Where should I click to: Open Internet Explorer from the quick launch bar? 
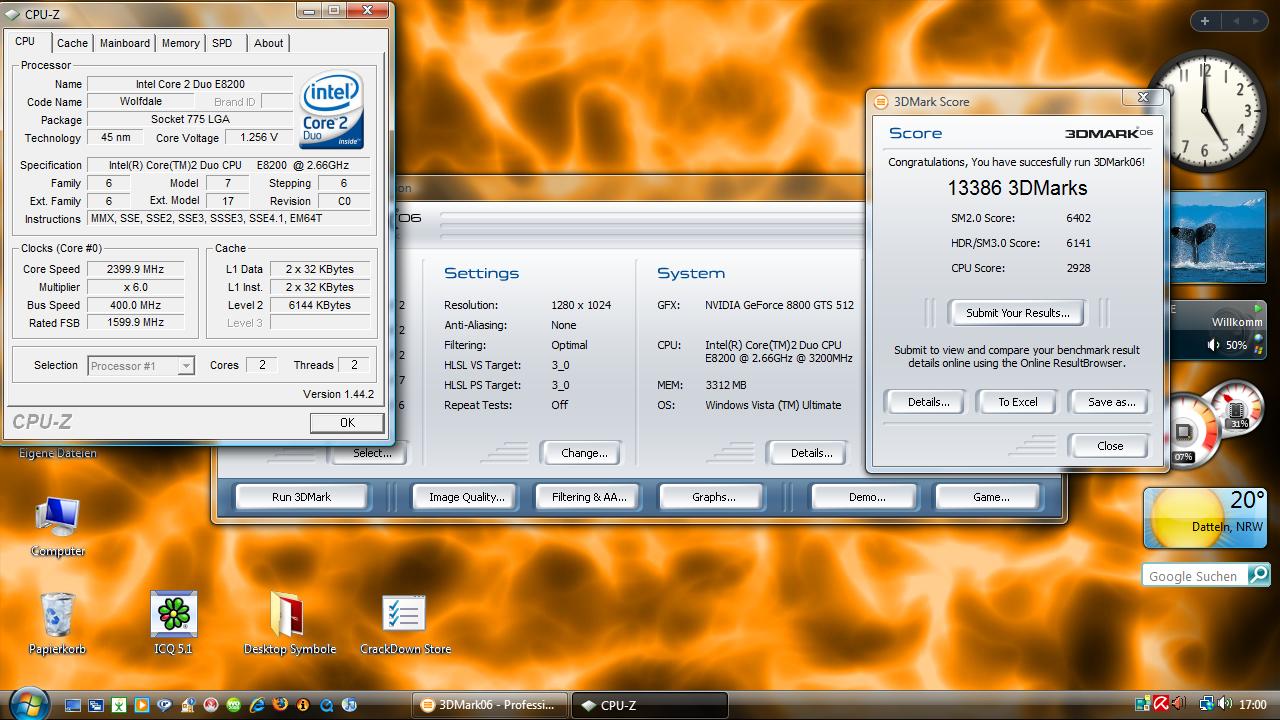click(x=257, y=705)
